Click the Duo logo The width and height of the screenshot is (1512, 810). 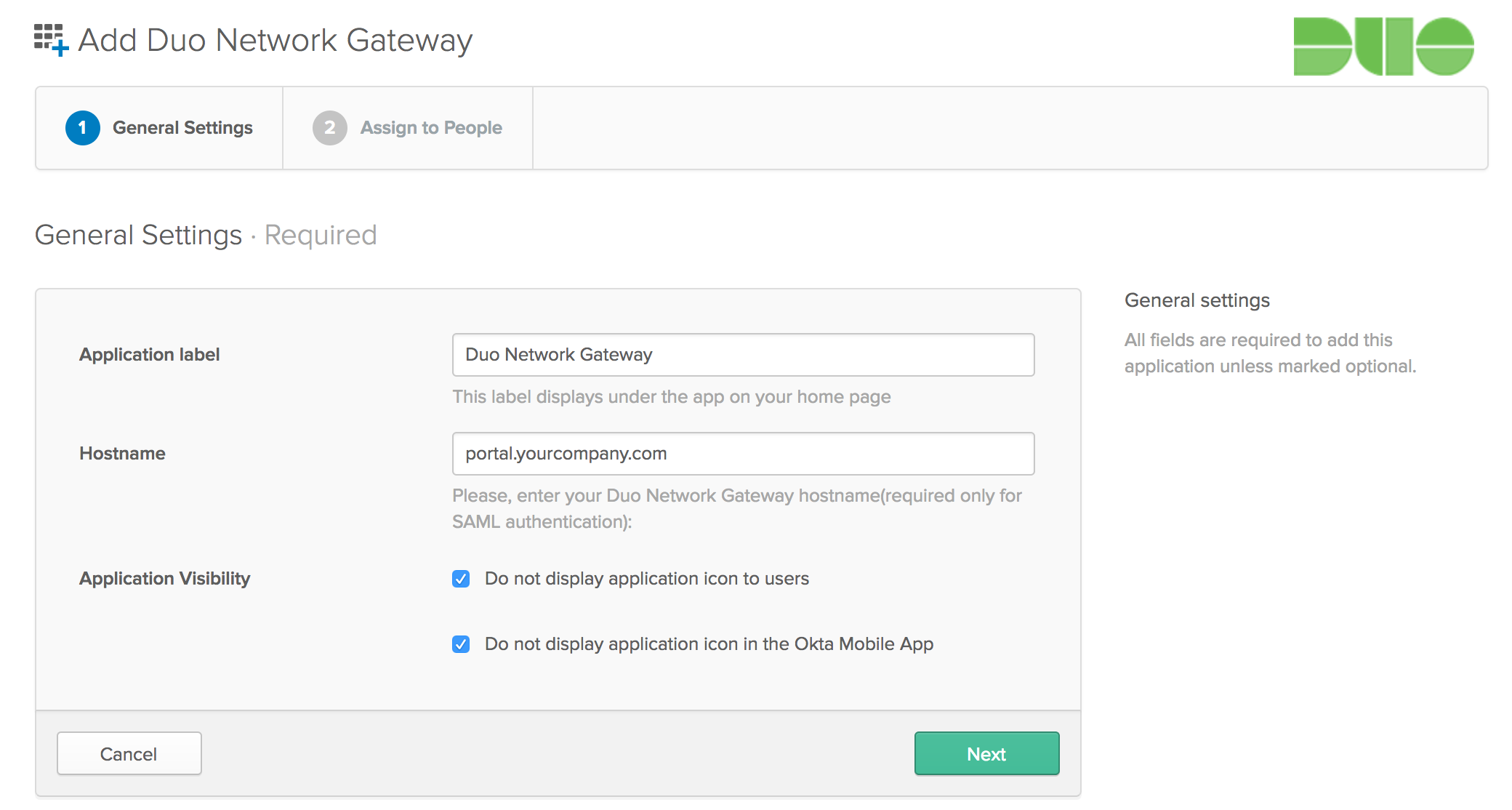point(1383,46)
